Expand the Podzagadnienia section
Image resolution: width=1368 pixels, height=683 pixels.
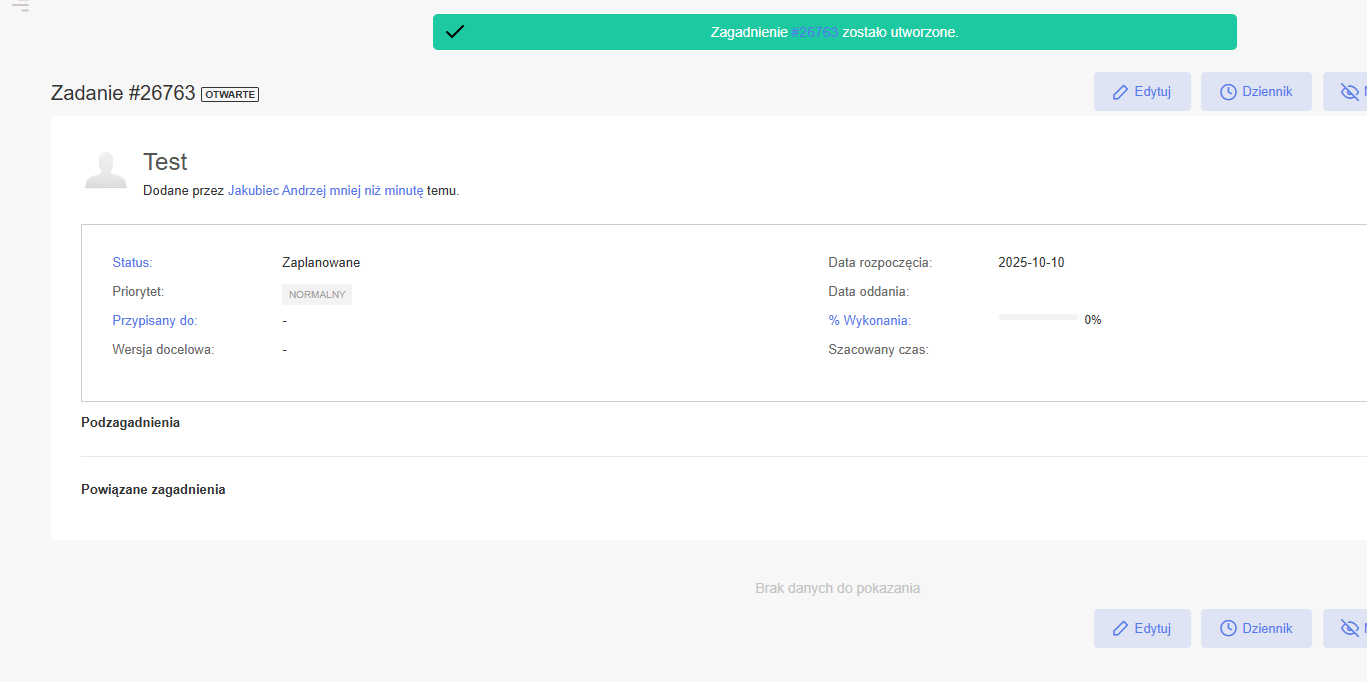130,423
